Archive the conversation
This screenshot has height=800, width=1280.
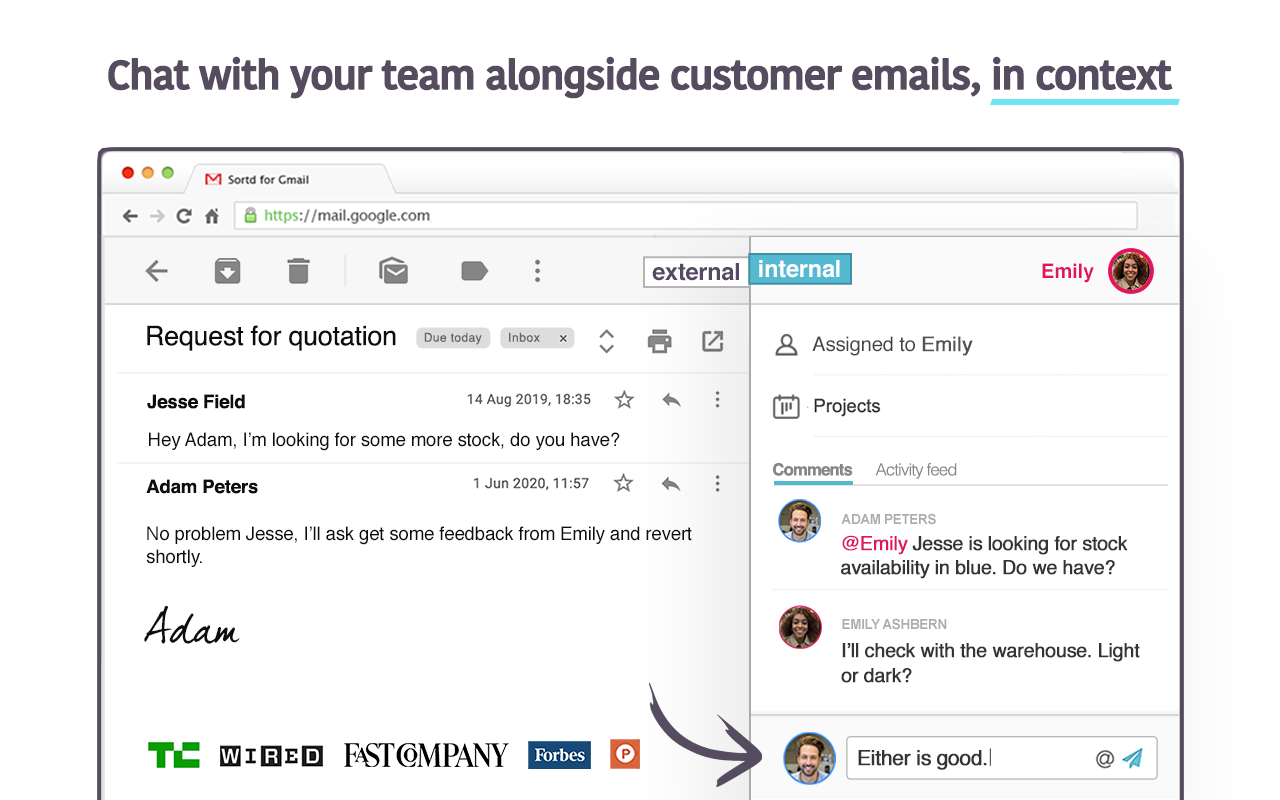point(228,271)
